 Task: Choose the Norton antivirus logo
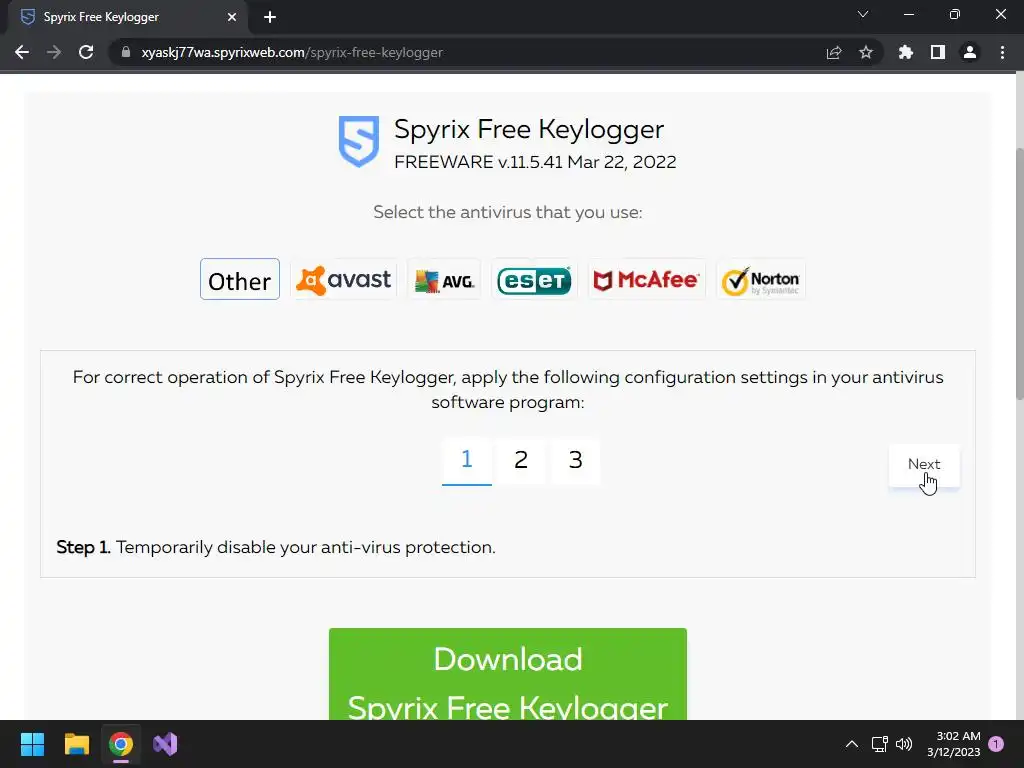pyautogui.click(x=761, y=280)
